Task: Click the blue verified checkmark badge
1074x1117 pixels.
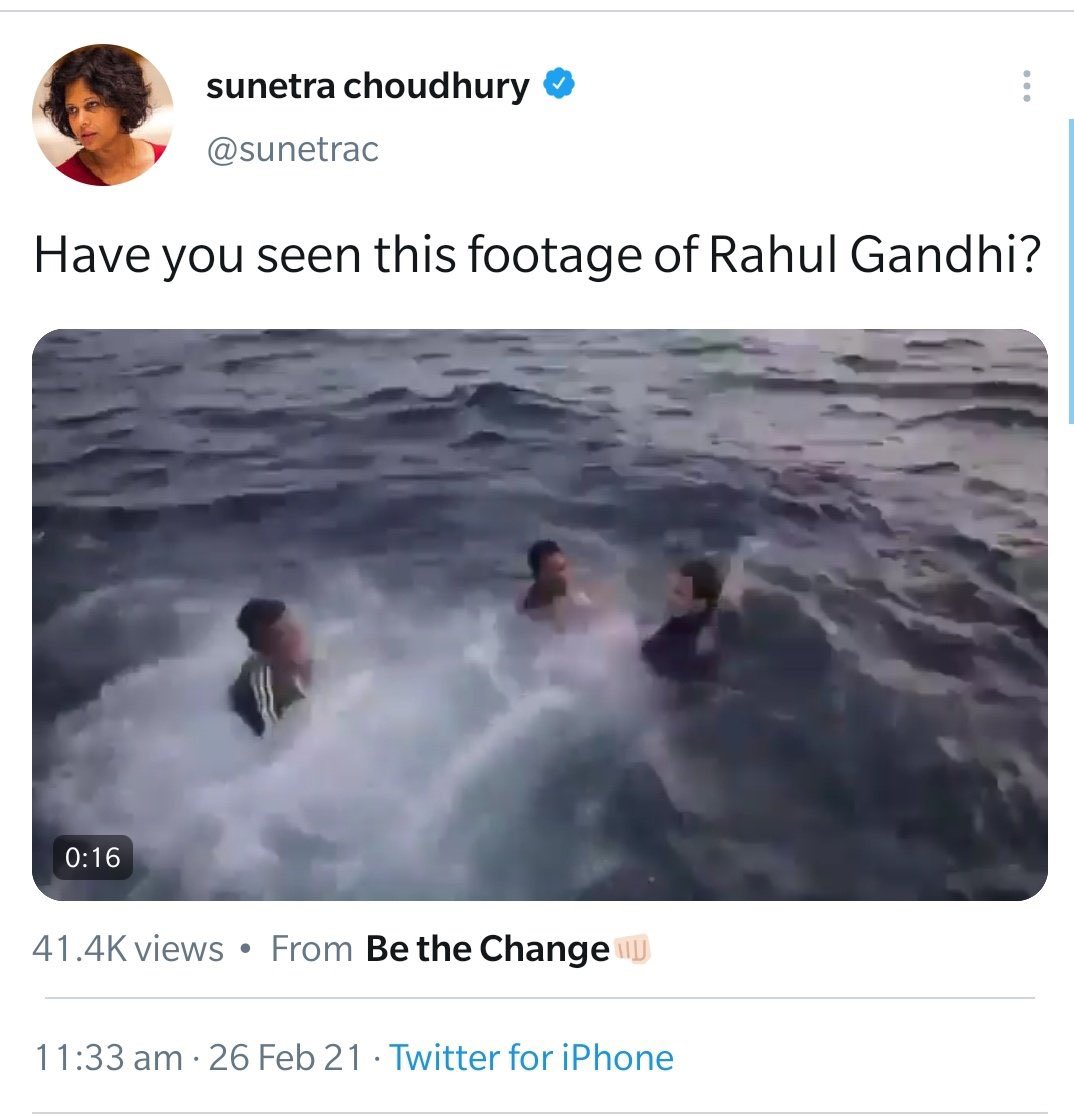Action: 559,86
